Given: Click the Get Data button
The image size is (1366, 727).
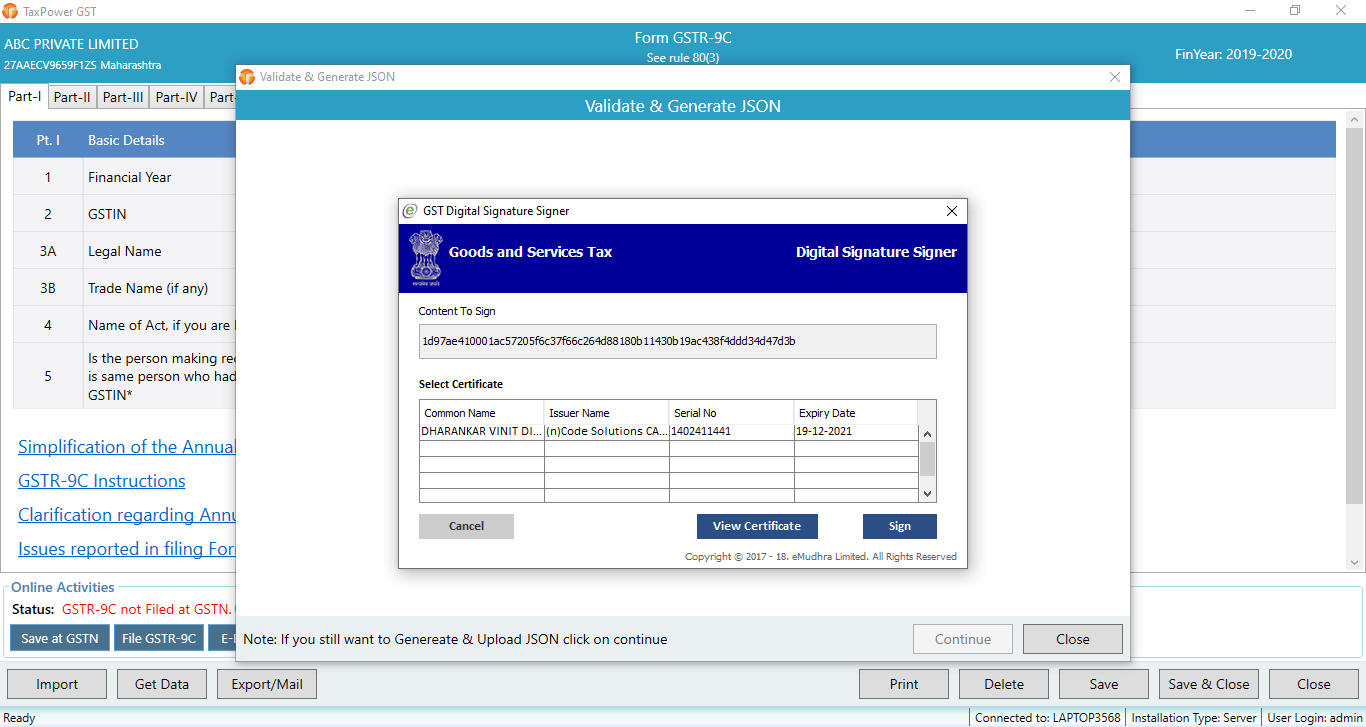Looking at the screenshot, I should click(162, 684).
